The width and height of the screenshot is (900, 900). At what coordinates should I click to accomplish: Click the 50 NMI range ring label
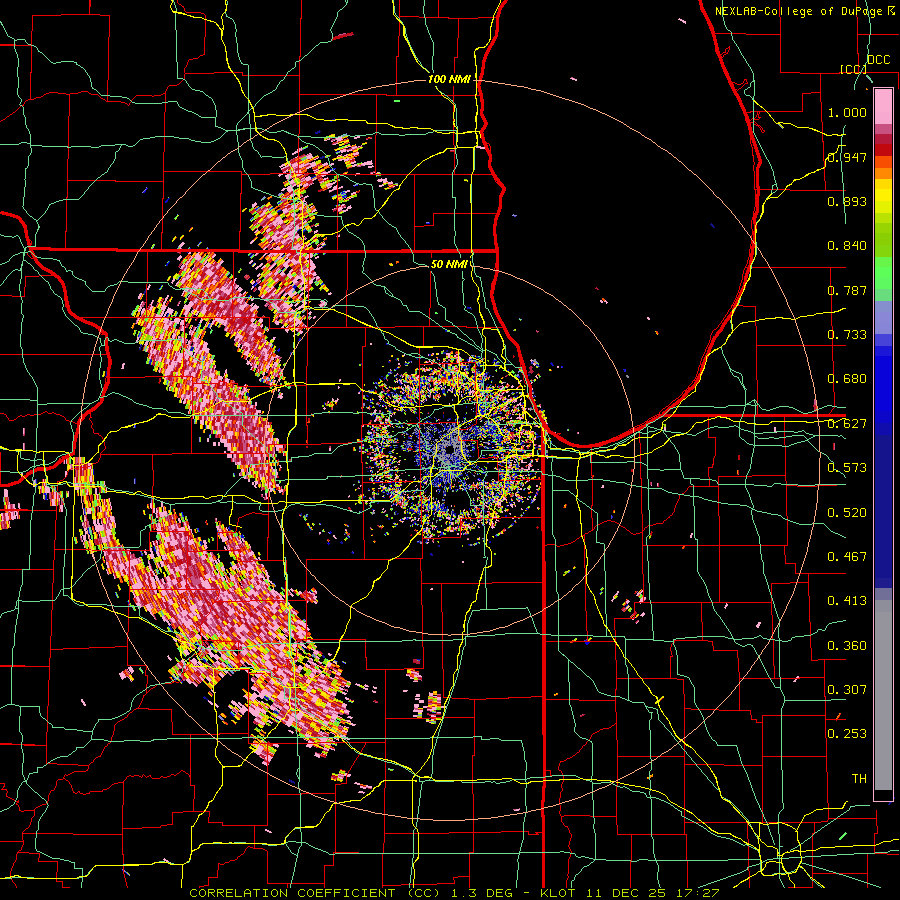click(x=449, y=265)
